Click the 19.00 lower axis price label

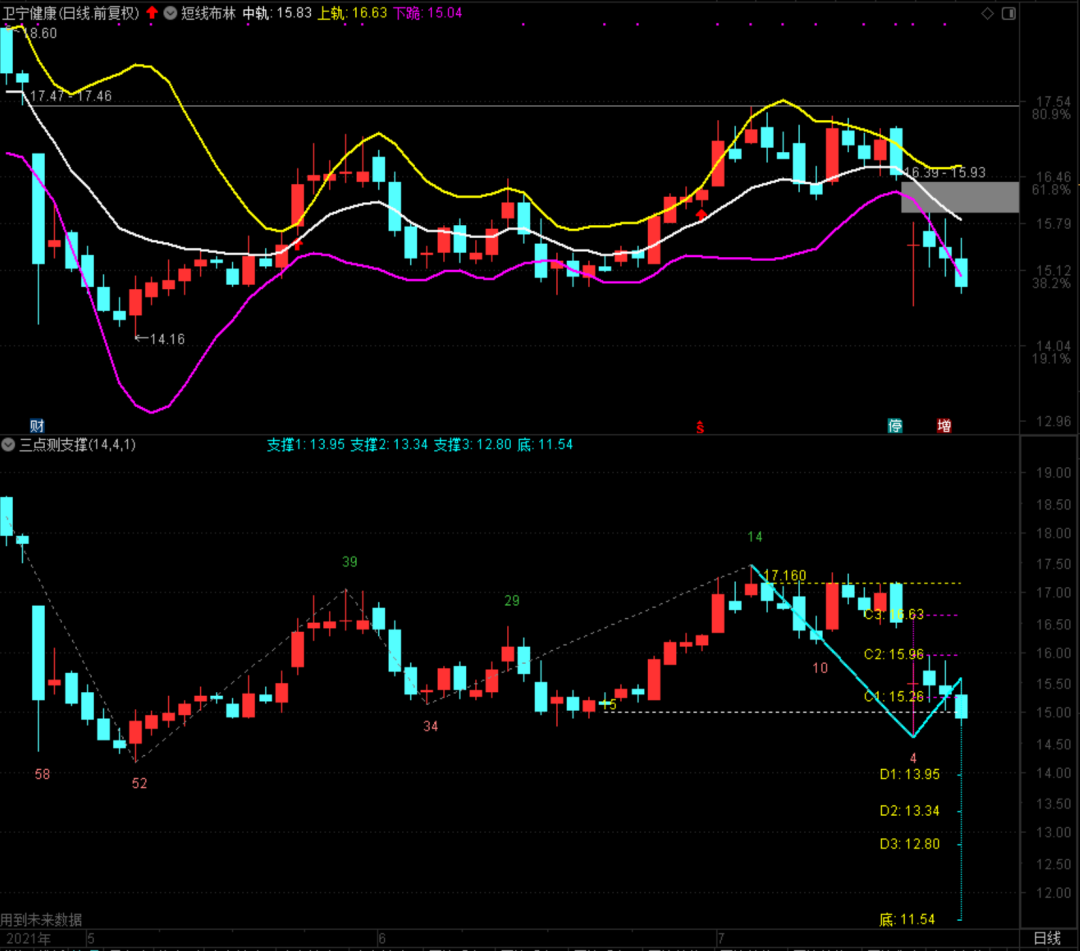pos(1054,473)
